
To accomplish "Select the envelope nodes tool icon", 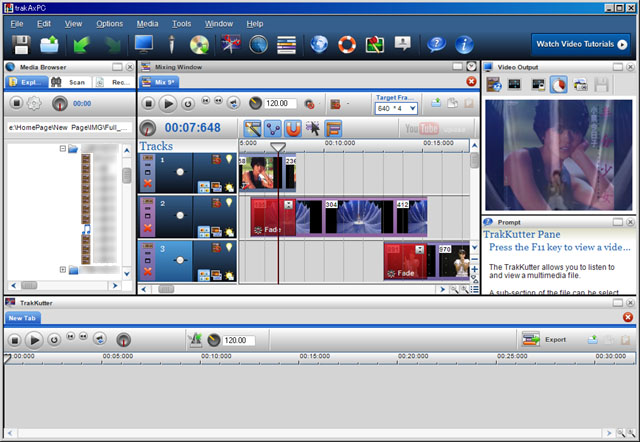I will pos(273,129).
